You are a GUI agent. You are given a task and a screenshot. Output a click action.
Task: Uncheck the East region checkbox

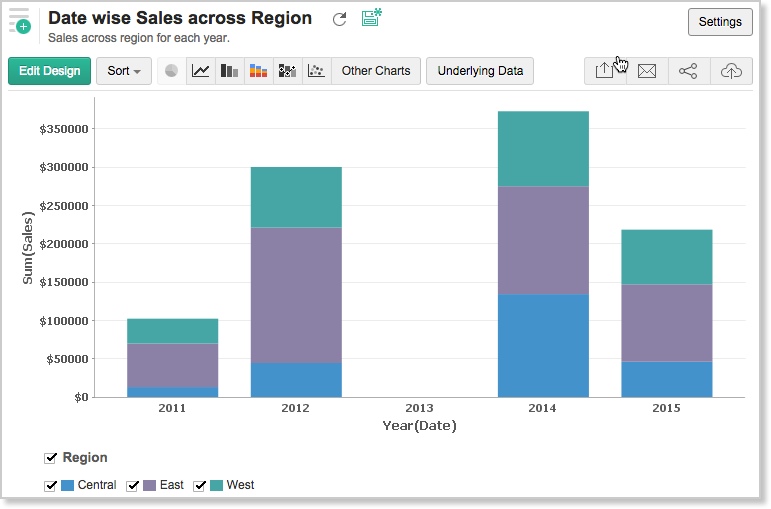(133, 485)
